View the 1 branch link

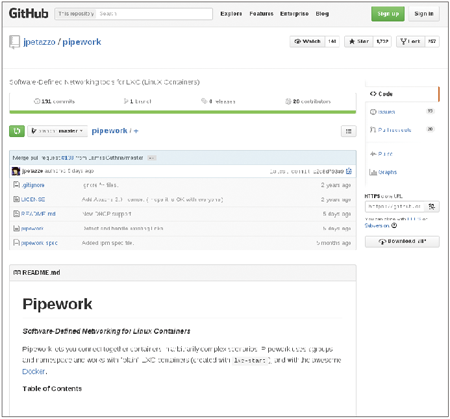point(138,101)
